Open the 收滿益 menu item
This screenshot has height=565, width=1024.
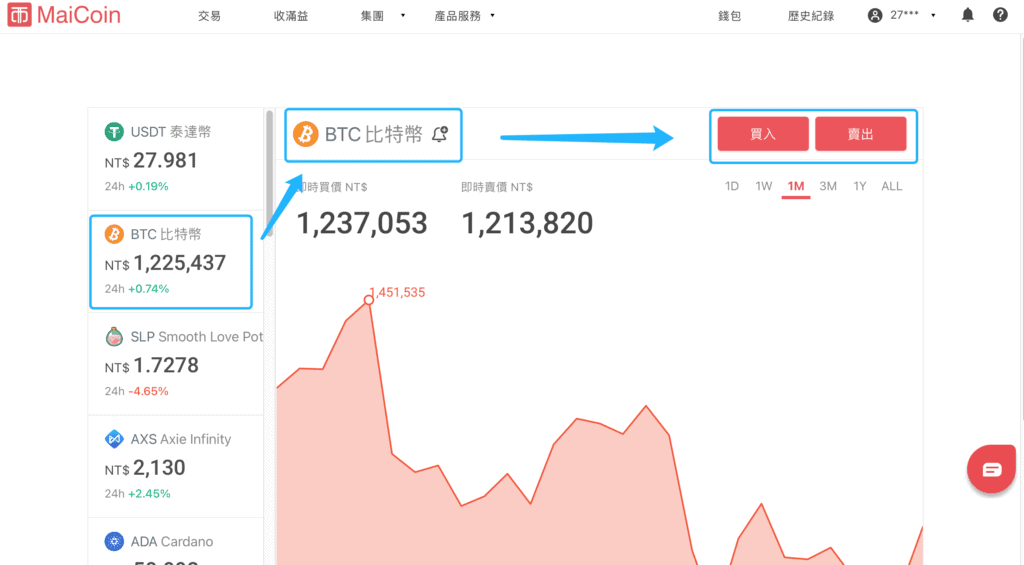(x=291, y=16)
